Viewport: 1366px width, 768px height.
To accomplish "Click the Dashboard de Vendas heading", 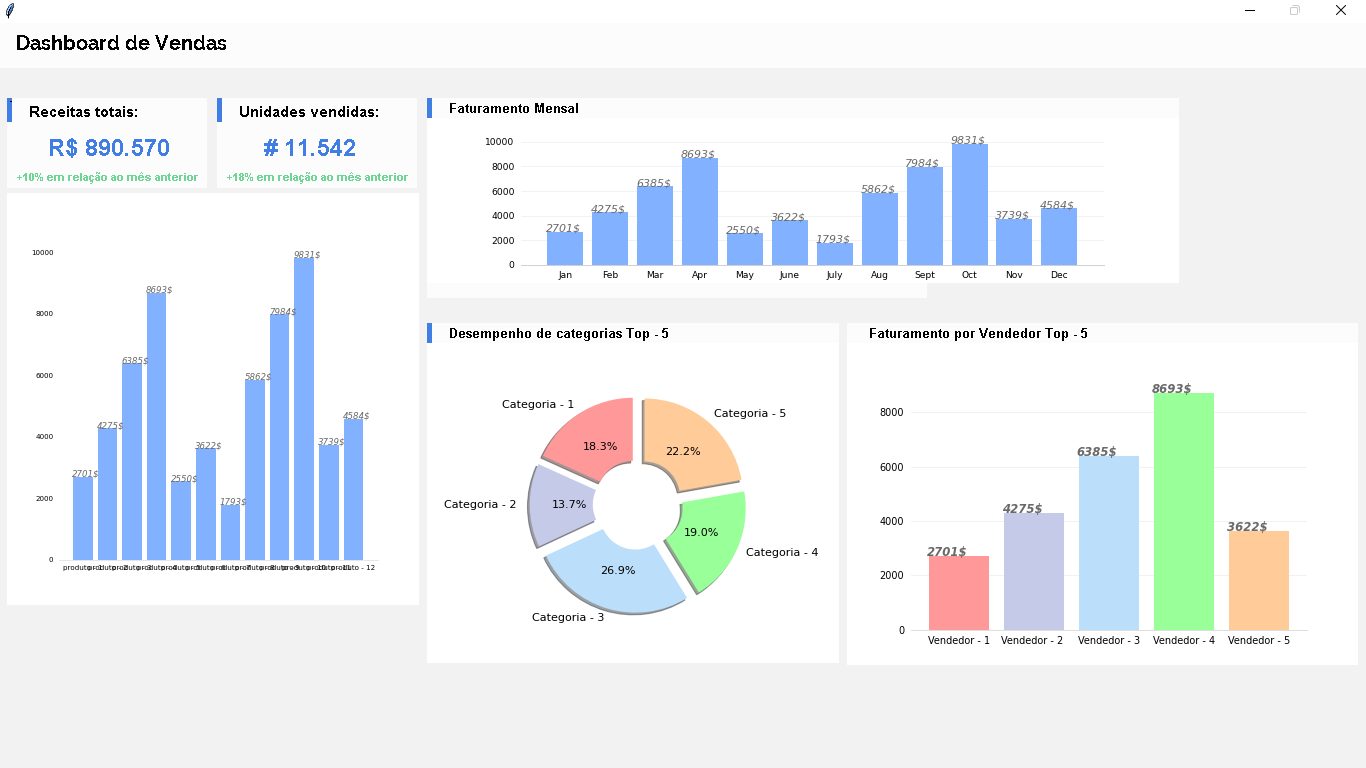I will [x=120, y=43].
